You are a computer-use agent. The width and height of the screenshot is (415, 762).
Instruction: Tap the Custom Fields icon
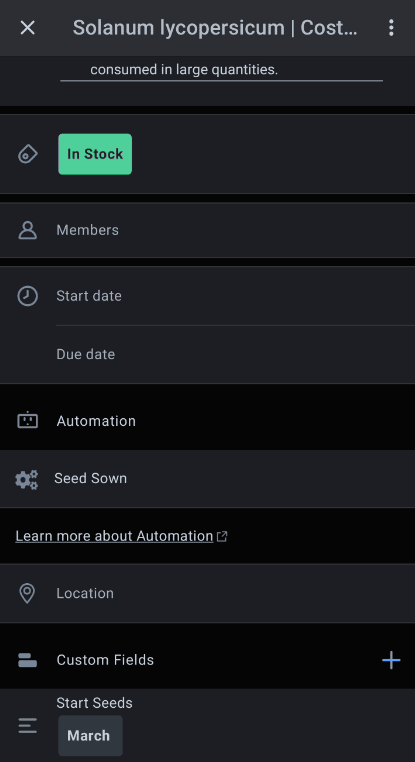pyautogui.click(x=28, y=660)
